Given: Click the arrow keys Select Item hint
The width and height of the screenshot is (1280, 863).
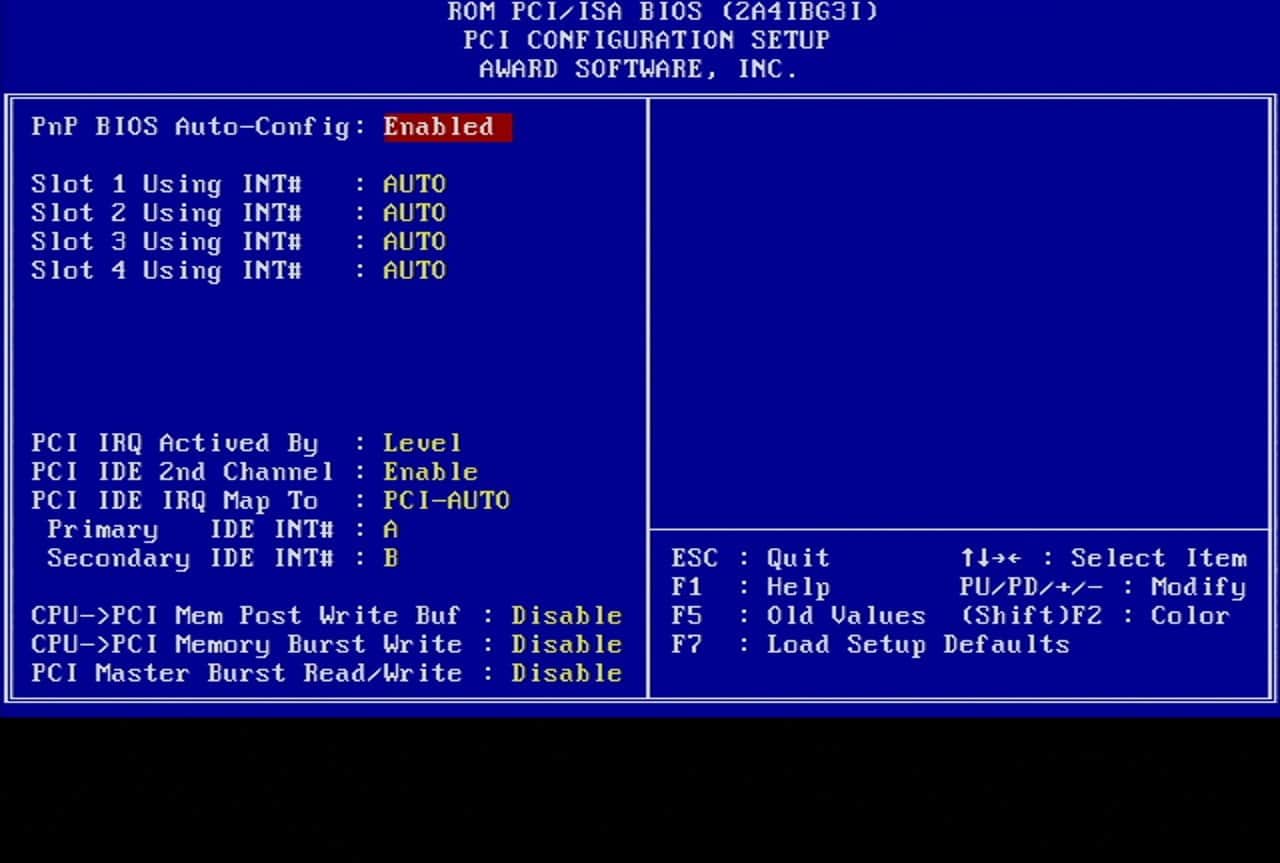Looking at the screenshot, I should 1103,559.
